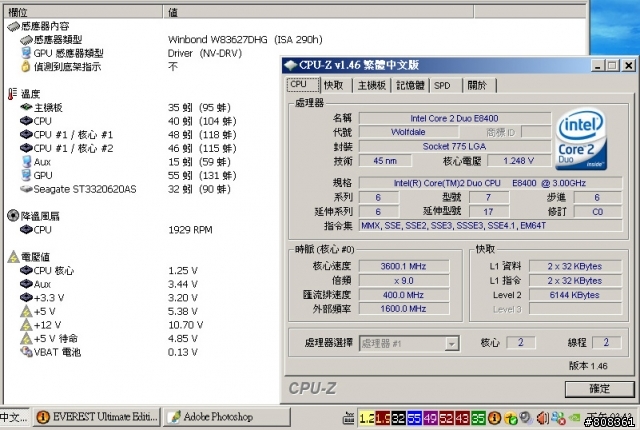The width and height of the screenshot is (640, 430).
Task: Click the hard disk icon beside Seagate ST3320620AS
Action: (x=26, y=189)
